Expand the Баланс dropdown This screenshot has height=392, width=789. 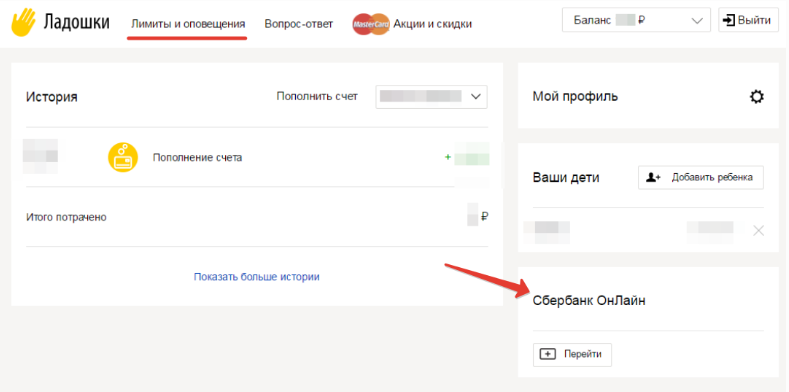point(636,21)
